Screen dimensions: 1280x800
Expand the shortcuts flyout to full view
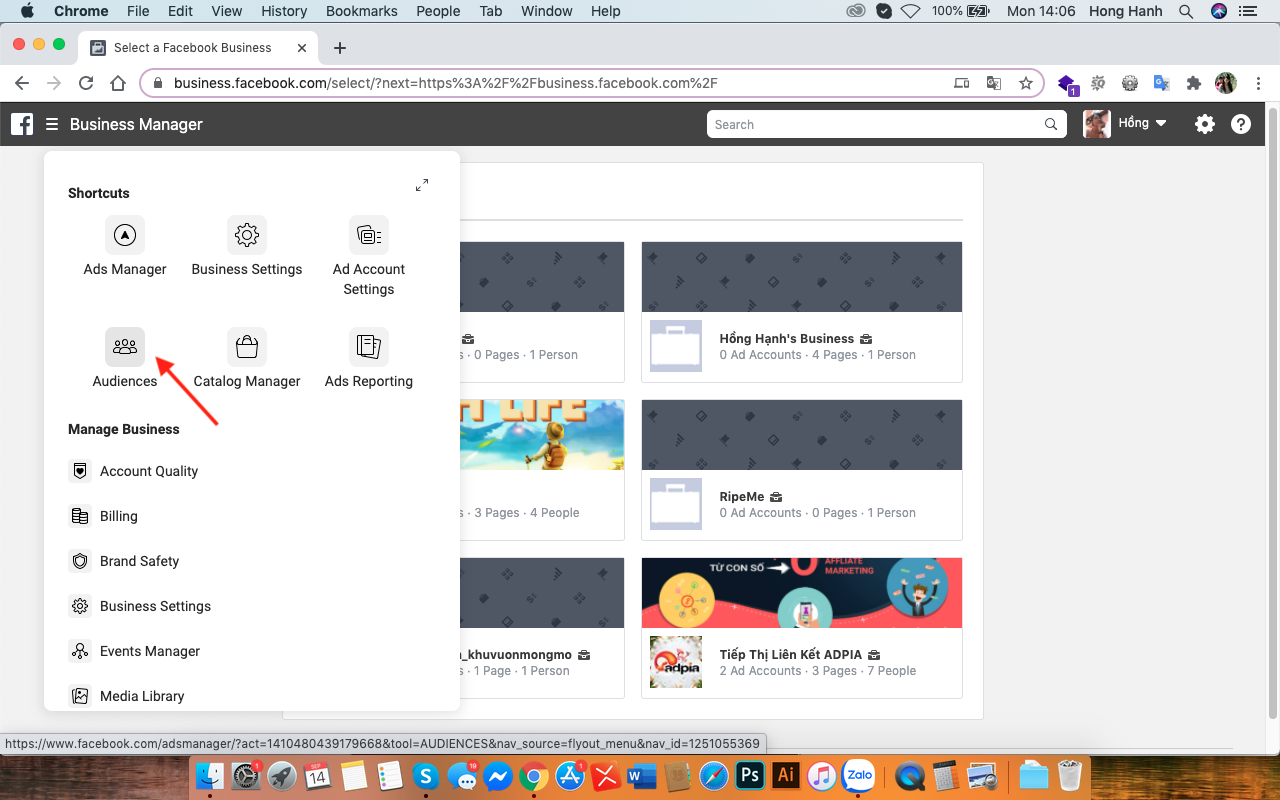[x=422, y=185]
